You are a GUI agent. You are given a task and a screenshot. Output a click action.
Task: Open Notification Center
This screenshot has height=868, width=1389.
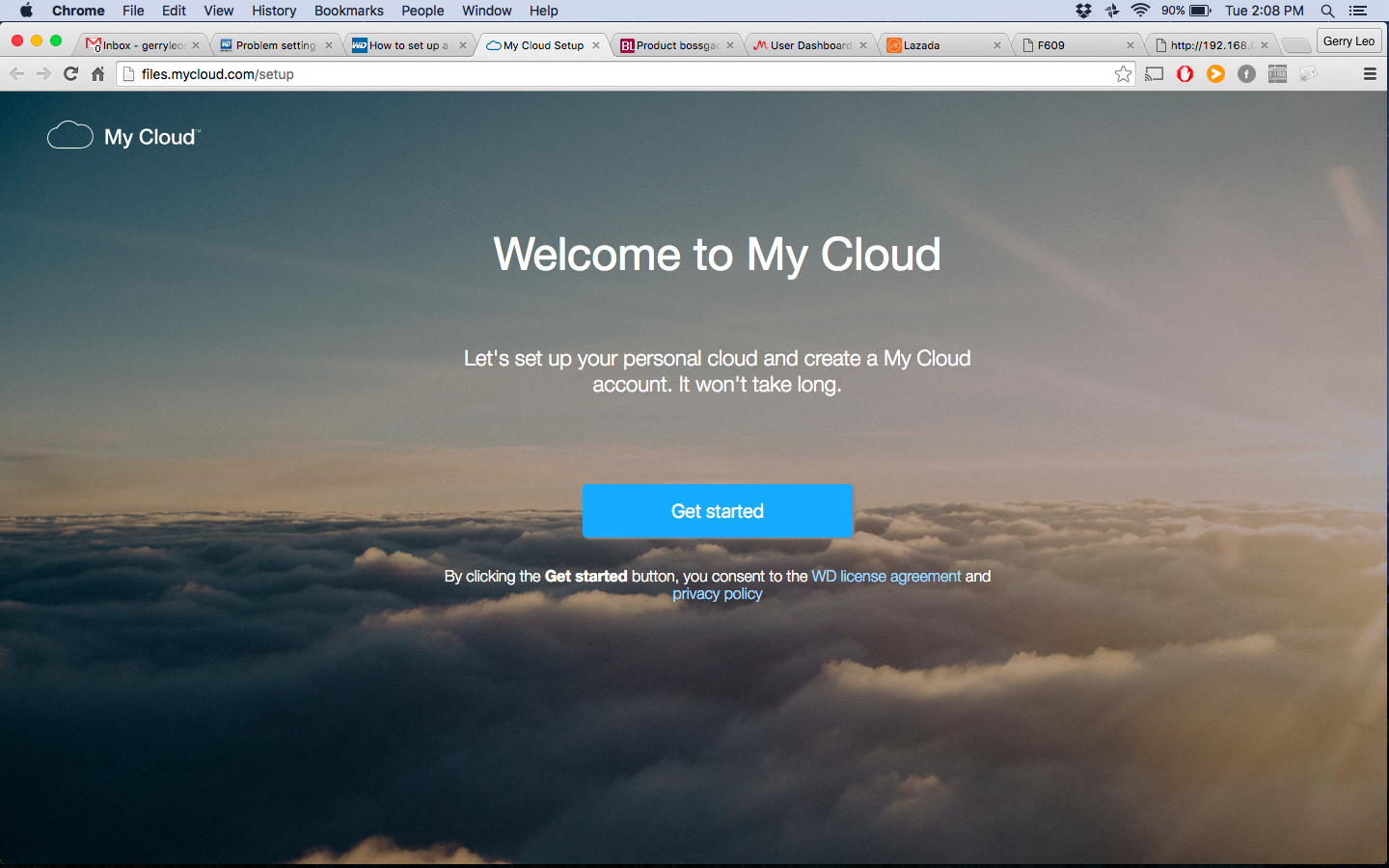tap(1359, 11)
